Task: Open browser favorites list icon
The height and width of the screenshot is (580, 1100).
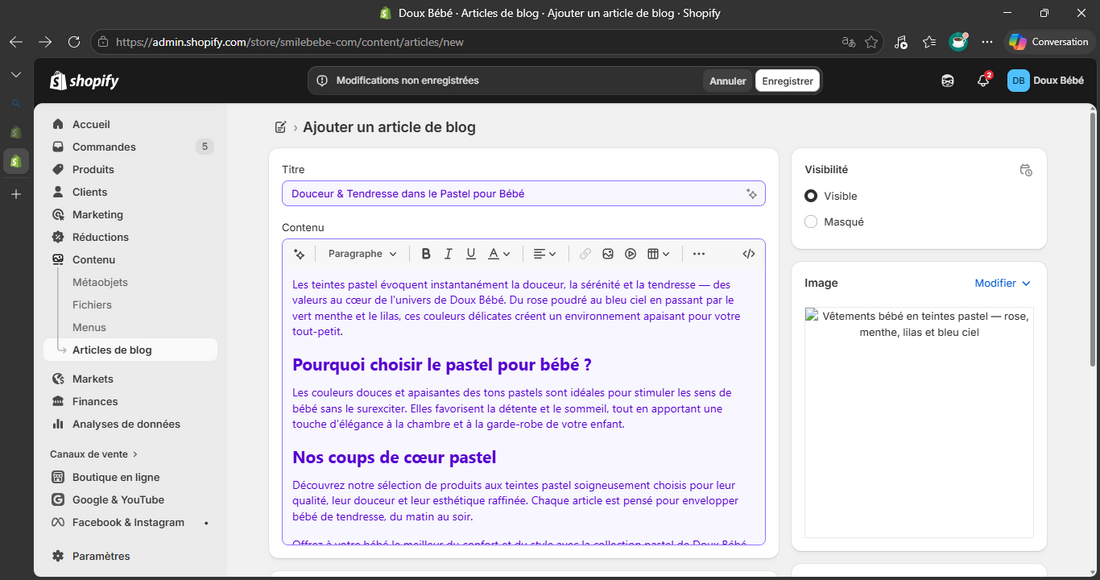Action: tap(930, 42)
